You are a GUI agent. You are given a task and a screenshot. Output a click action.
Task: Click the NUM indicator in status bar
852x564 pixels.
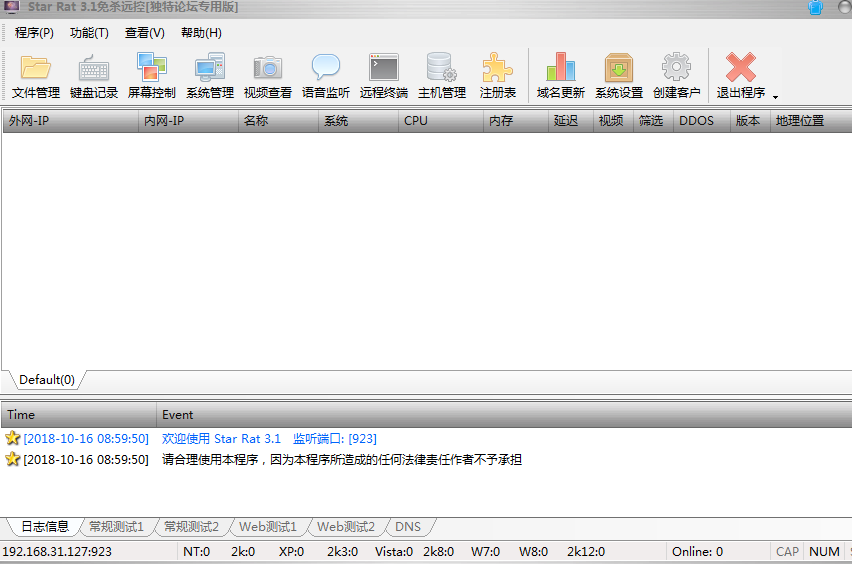pyautogui.click(x=824, y=552)
